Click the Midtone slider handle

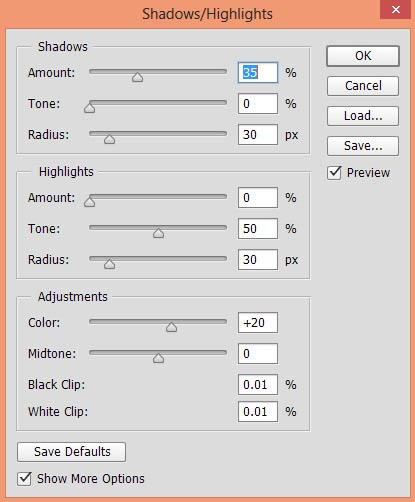158,358
